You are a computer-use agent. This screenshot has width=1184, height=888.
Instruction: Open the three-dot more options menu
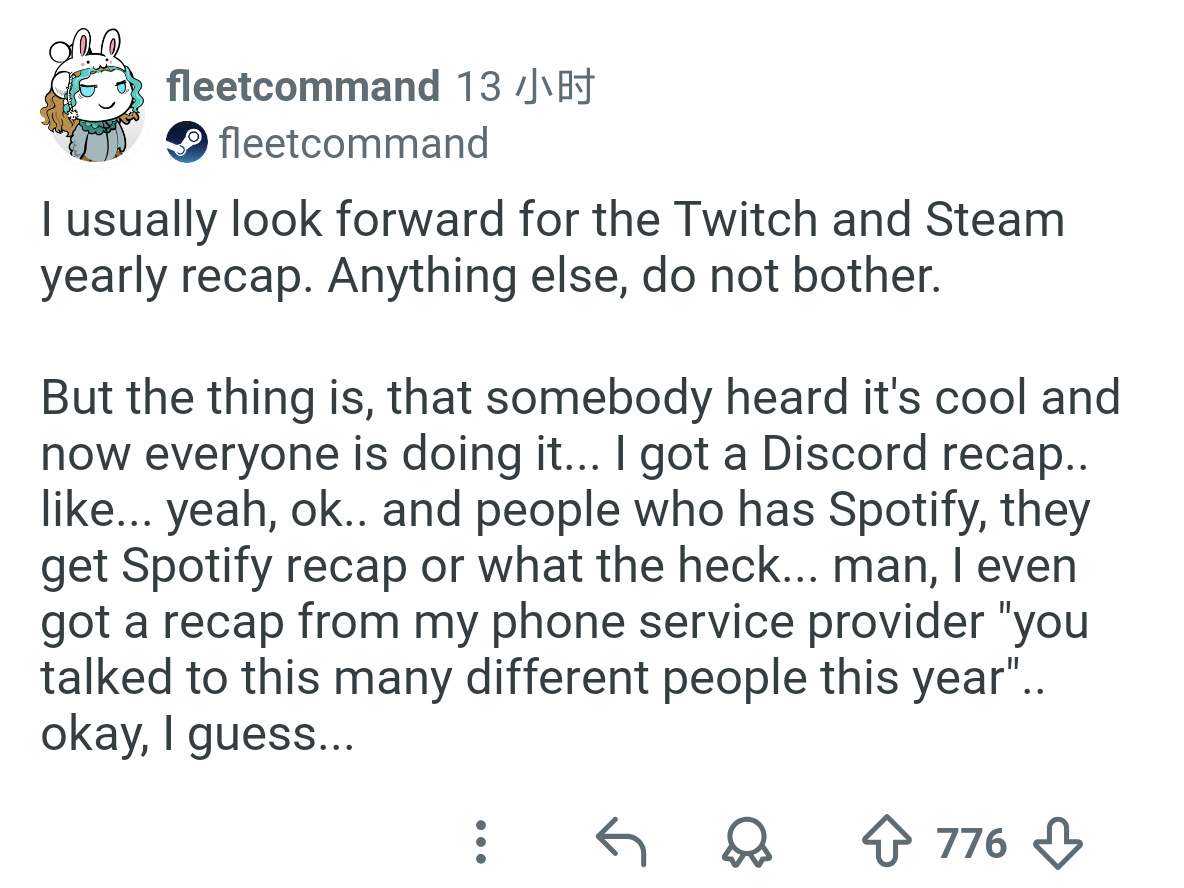(x=481, y=842)
